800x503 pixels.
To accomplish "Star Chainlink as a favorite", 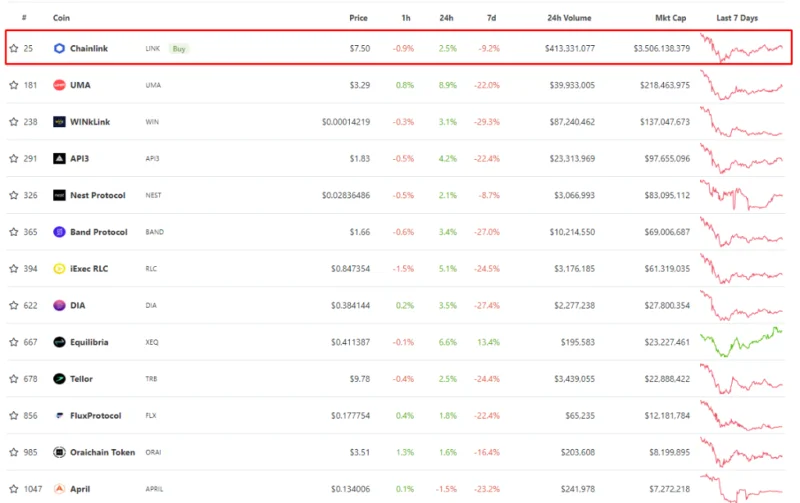I will [14, 48].
